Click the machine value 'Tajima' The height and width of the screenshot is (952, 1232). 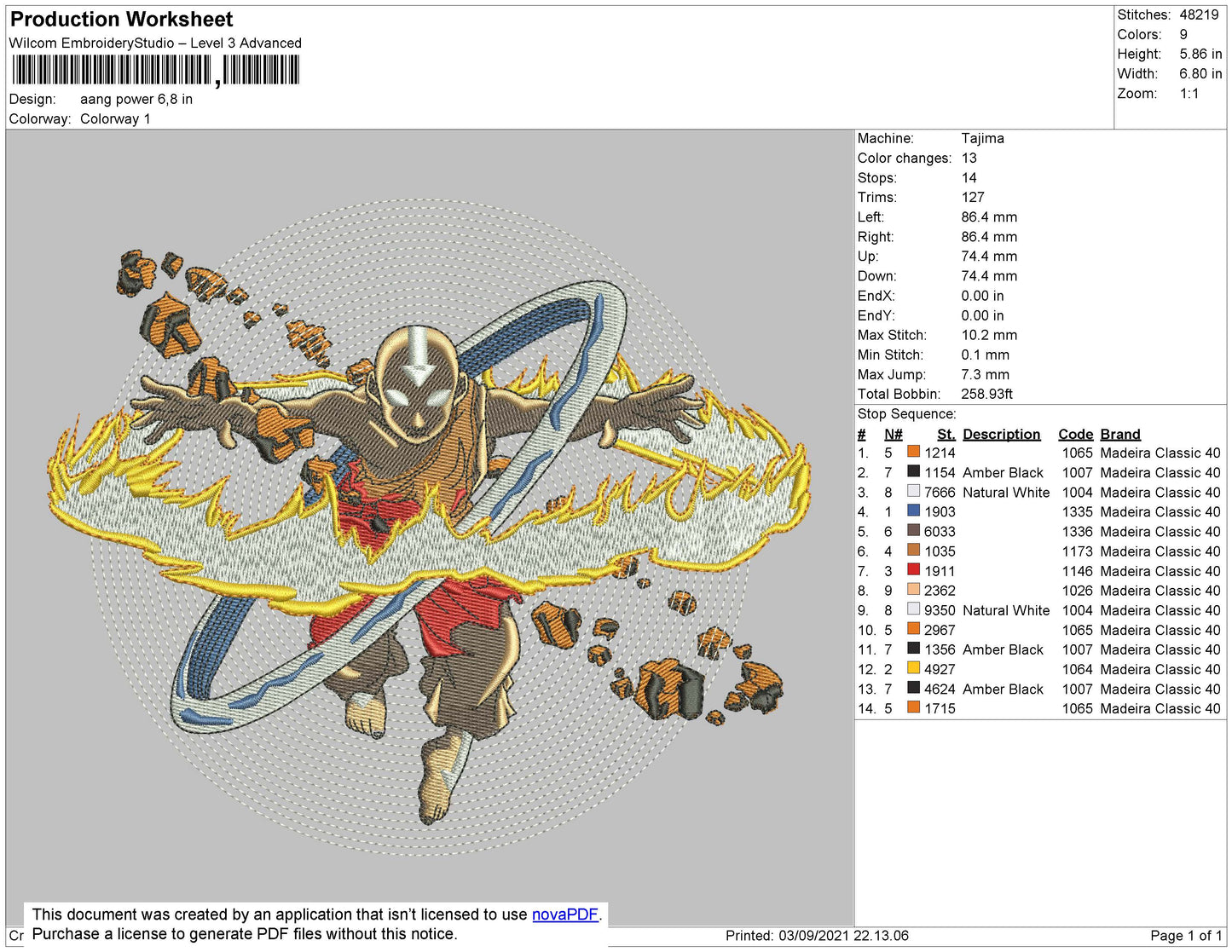pos(982,138)
